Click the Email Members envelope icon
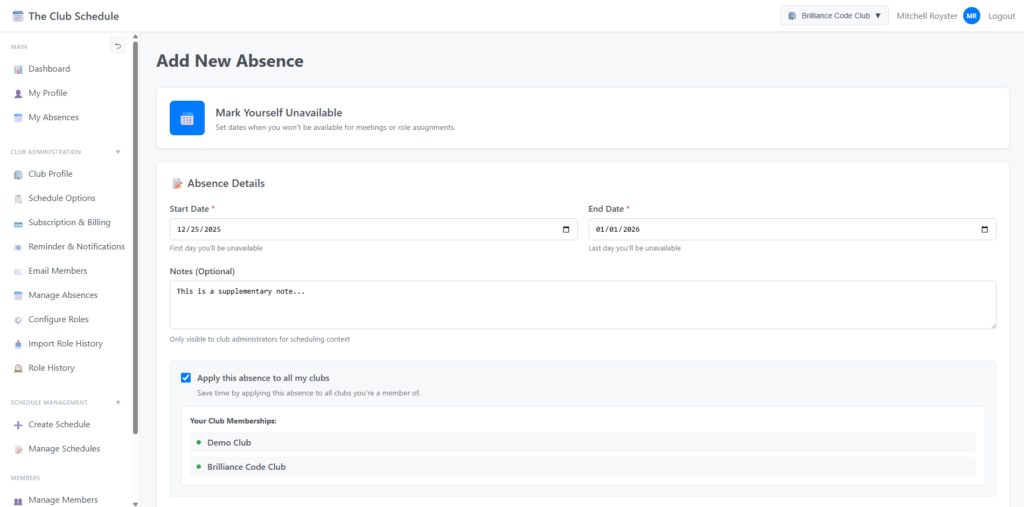The image size is (1024, 507). click(x=18, y=271)
